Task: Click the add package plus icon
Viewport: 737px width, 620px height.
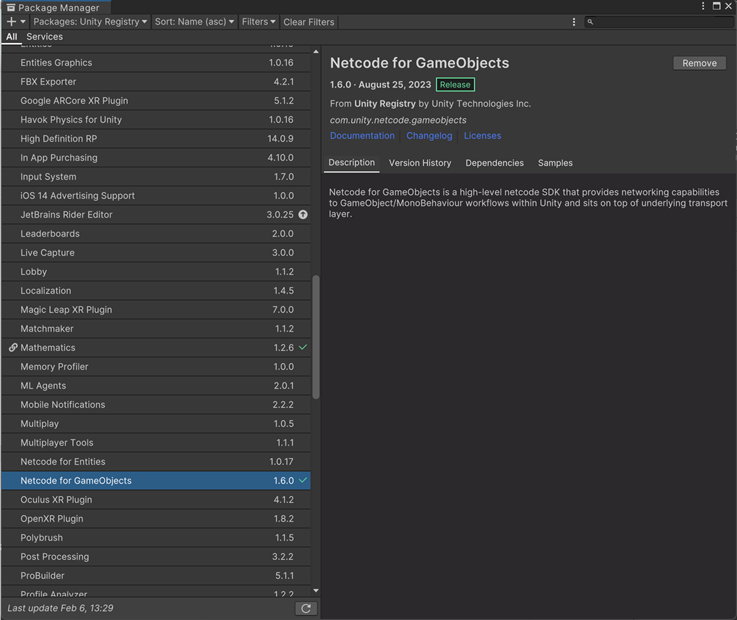Action: [x=12, y=21]
